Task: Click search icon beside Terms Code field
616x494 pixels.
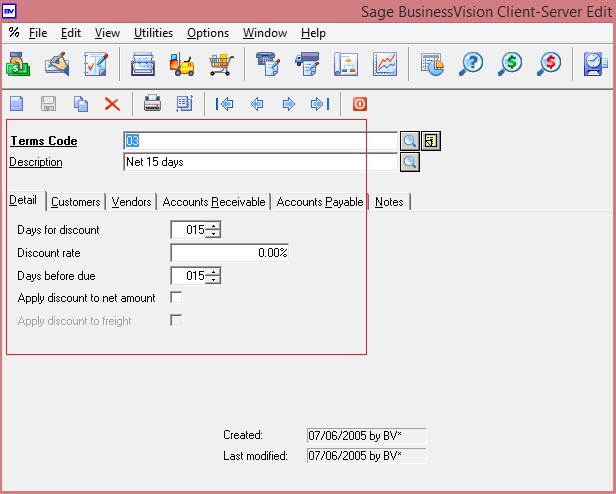Action: pos(410,141)
